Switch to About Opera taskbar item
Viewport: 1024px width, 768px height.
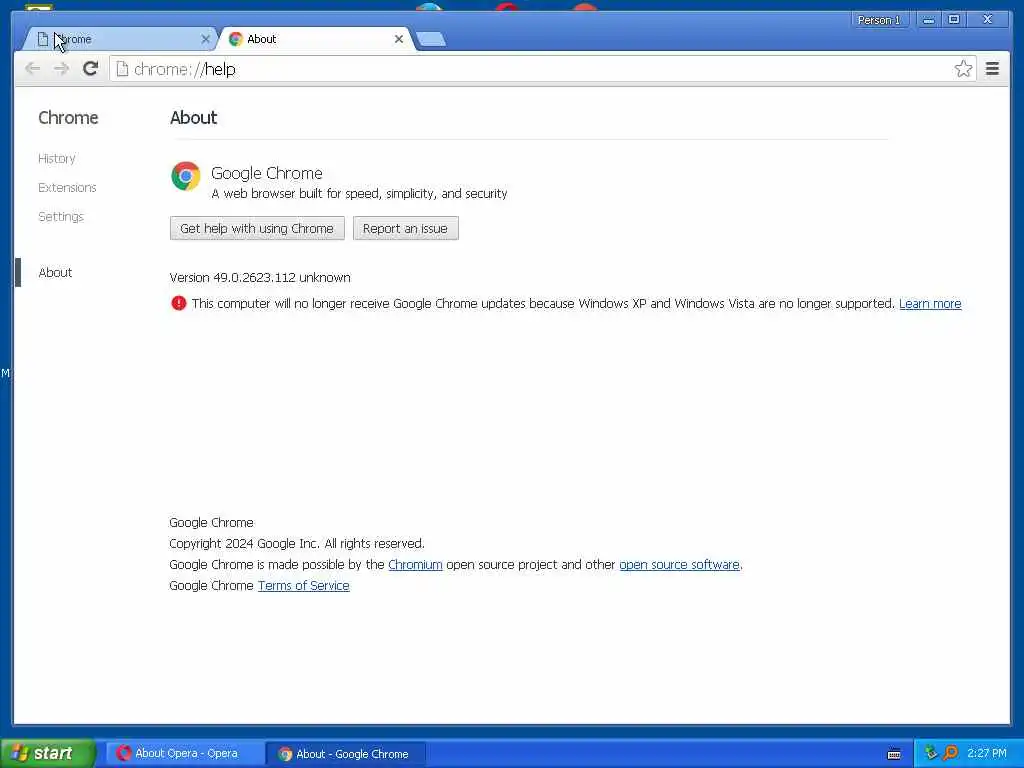point(185,754)
